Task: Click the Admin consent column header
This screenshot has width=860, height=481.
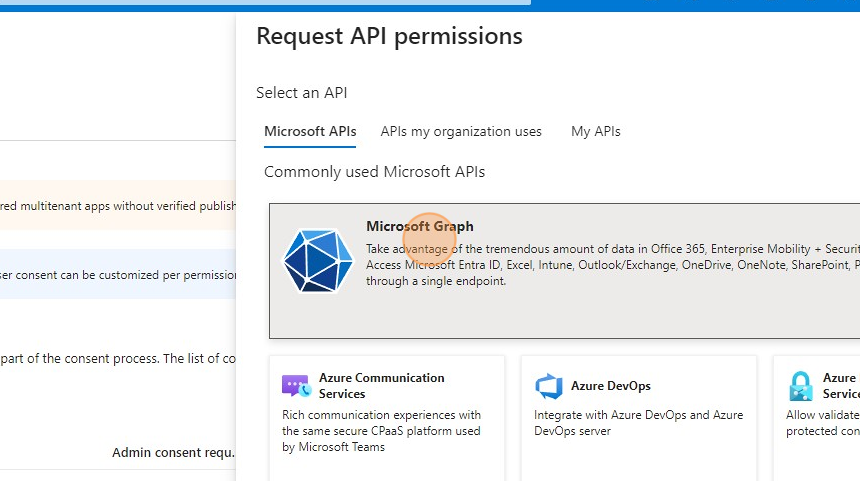Action: point(172,453)
